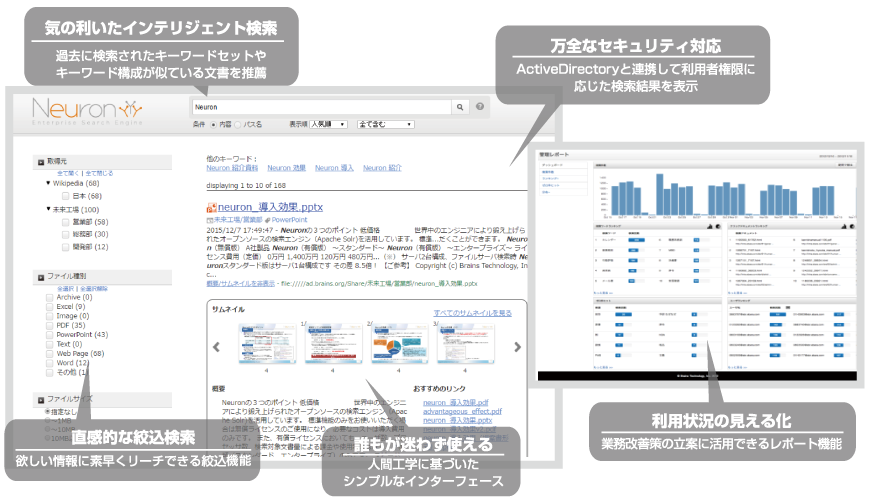Show next thumbnails with the right arrow
The image size is (870, 500).
click(517, 347)
